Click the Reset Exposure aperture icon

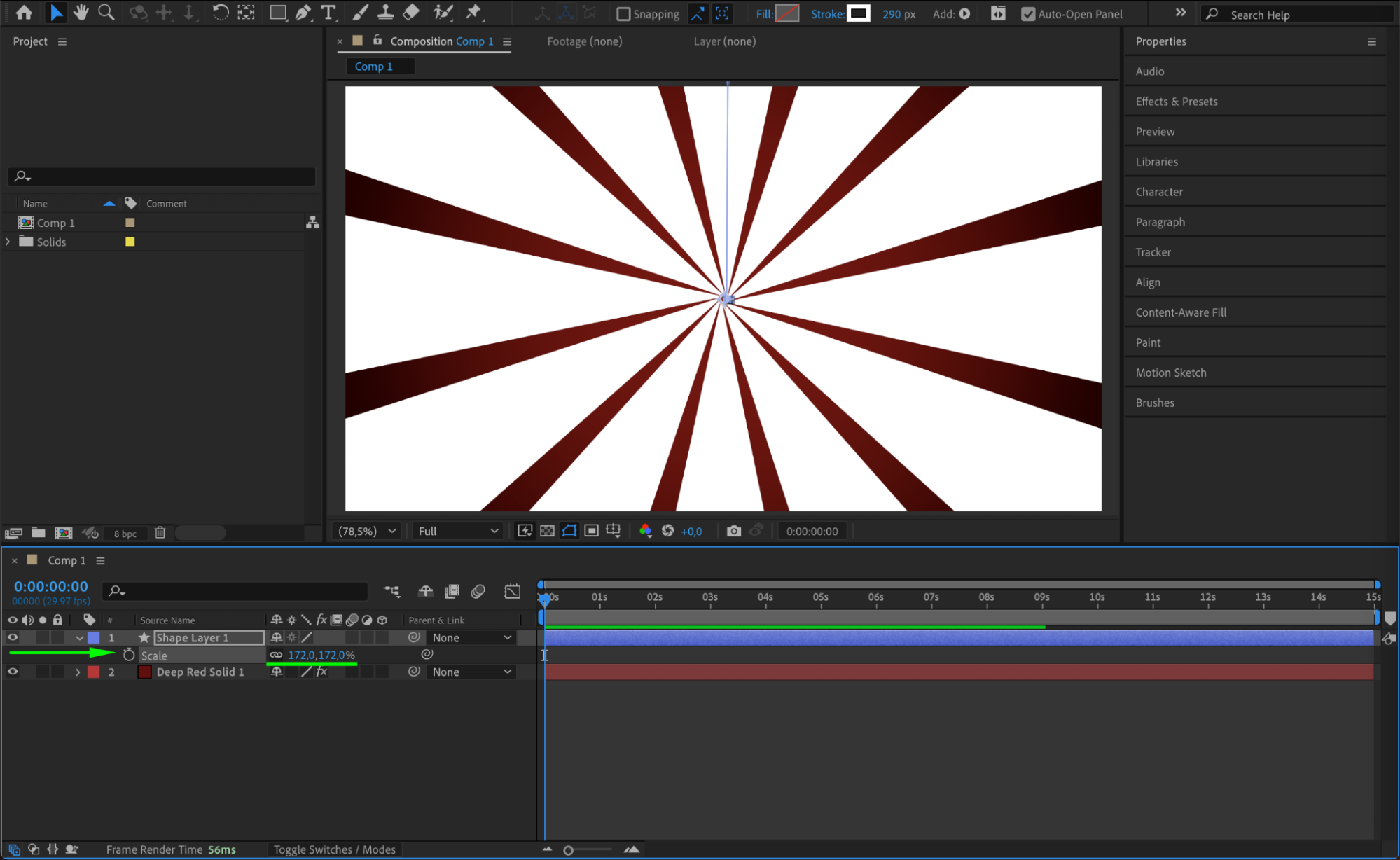pos(667,531)
